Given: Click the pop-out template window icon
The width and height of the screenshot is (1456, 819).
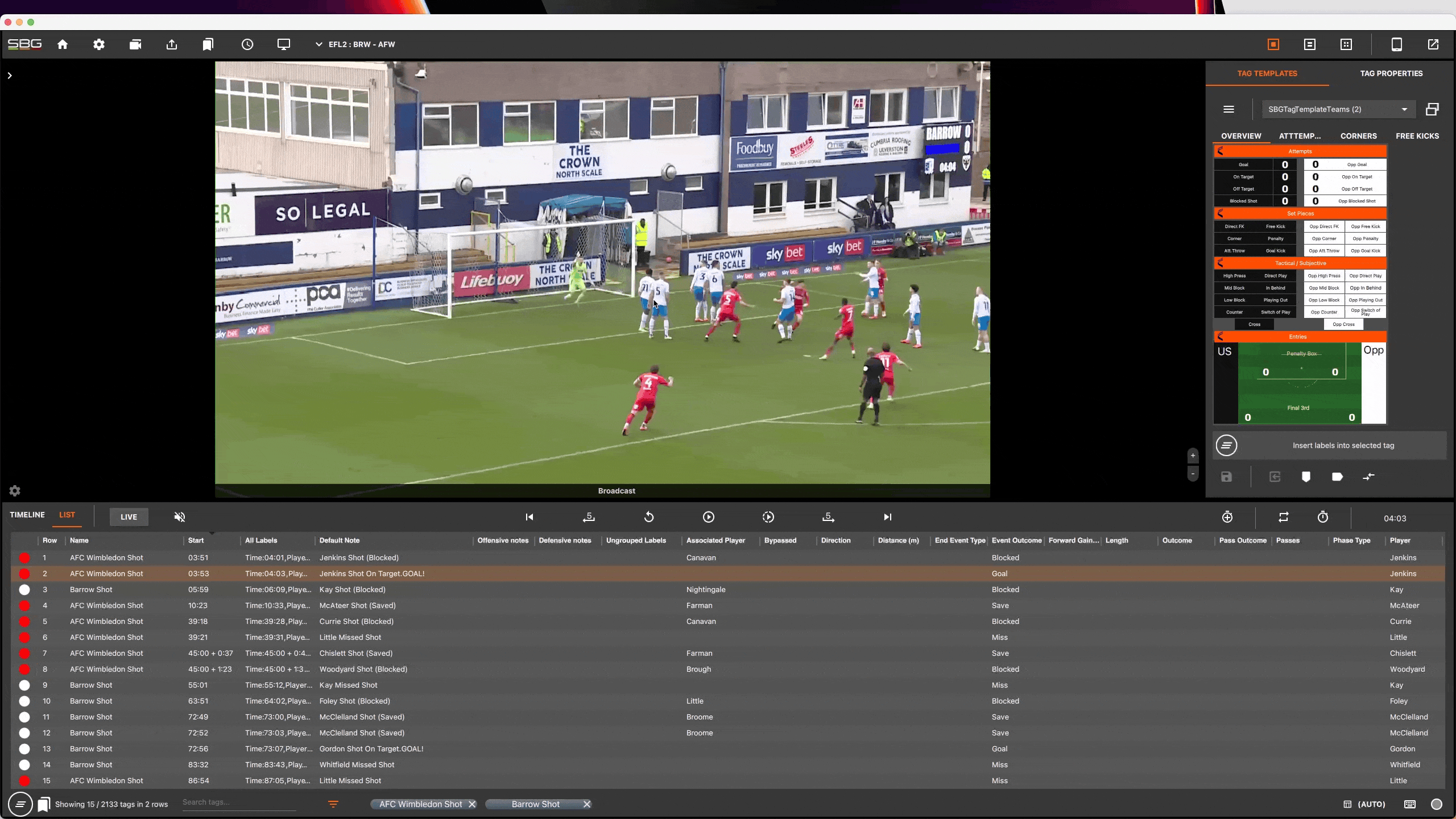Looking at the screenshot, I should pos(1432,109).
